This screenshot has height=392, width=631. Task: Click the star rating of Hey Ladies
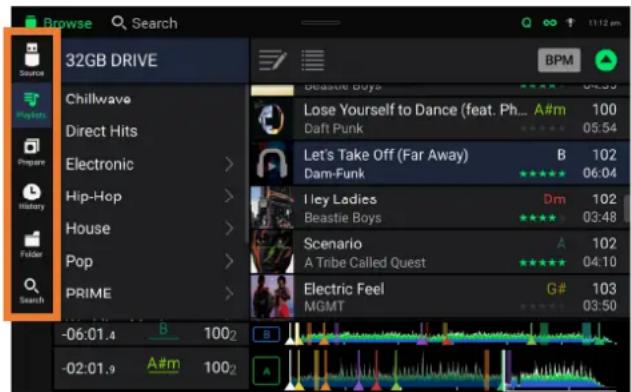[x=542, y=218]
